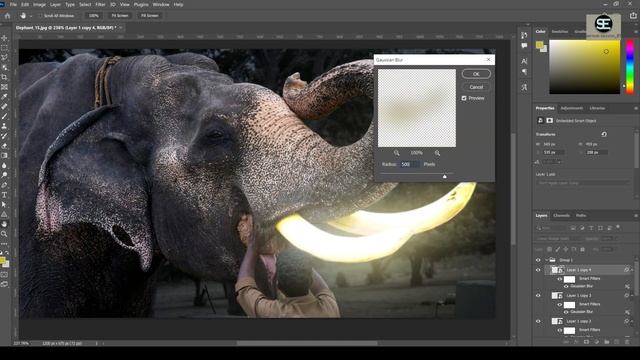Collapse filters arrow on Layer 1 copy 3

632,296
